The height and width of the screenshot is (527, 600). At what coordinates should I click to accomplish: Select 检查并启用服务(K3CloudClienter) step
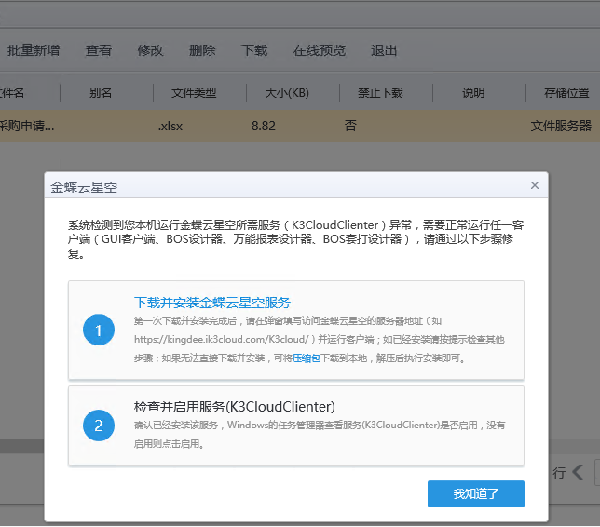233,407
